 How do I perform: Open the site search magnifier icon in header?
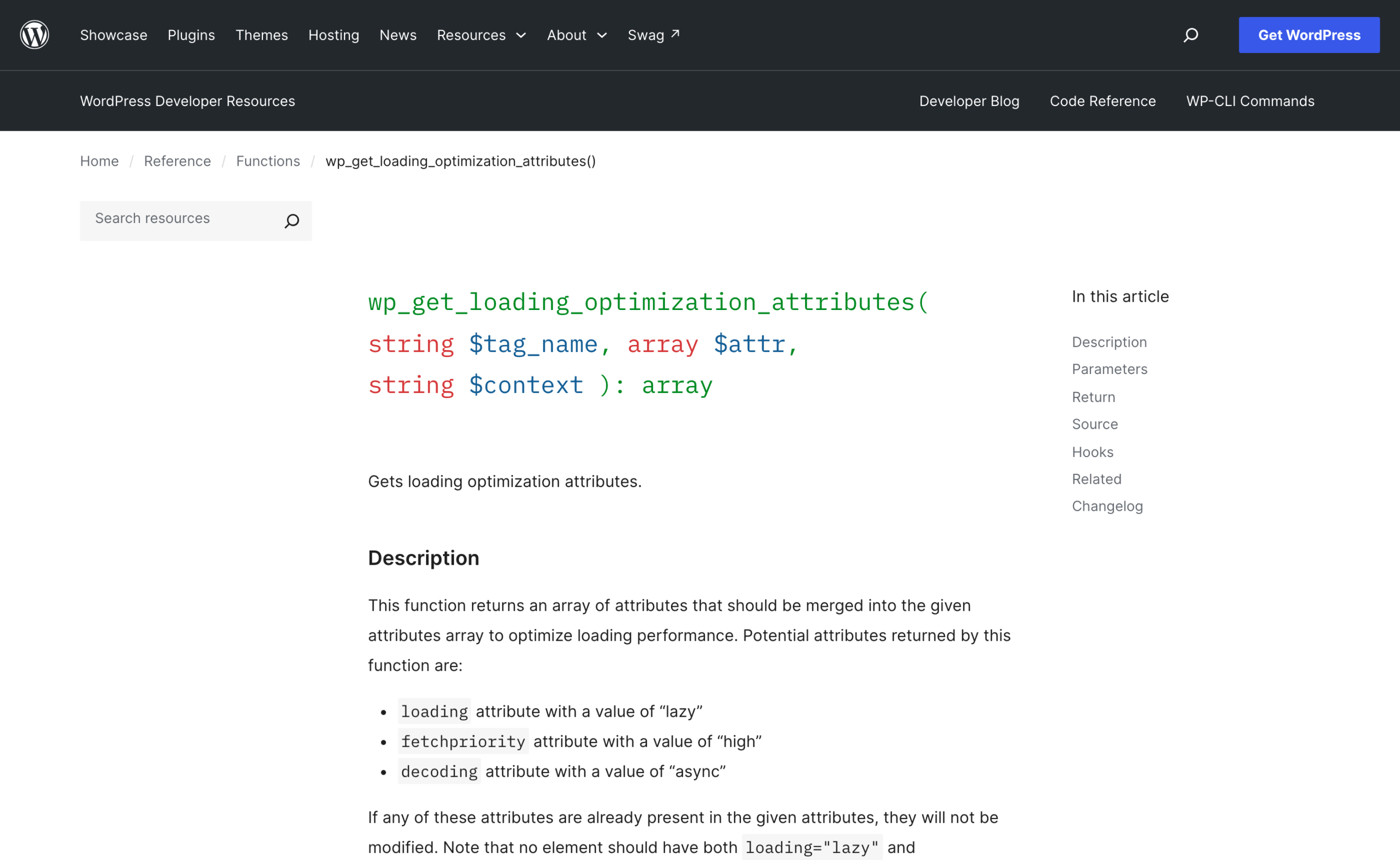pyautogui.click(x=1191, y=36)
